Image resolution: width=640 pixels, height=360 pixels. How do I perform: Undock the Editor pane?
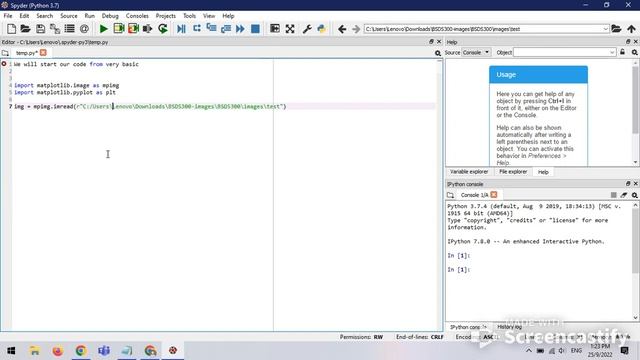[431, 42]
